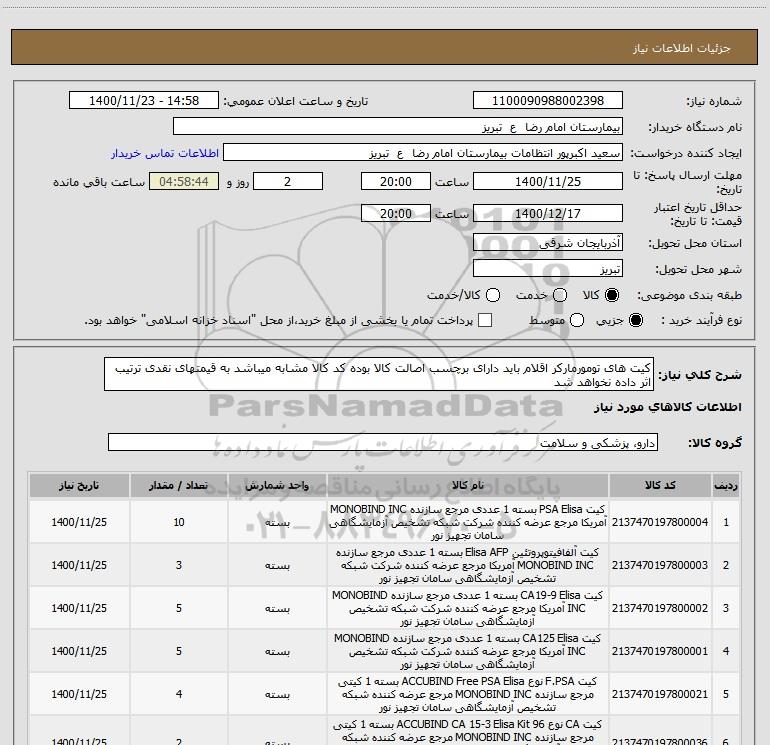Click the announcement date field 1400/11/23 - 14:58

coord(144,101)
